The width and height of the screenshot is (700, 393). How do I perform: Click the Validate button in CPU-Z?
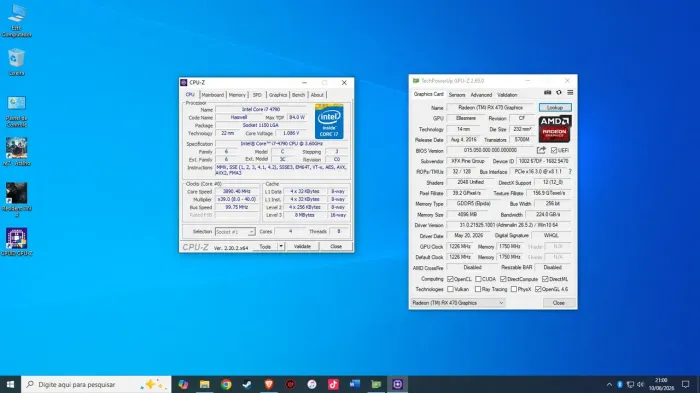(x=302, y=246)
